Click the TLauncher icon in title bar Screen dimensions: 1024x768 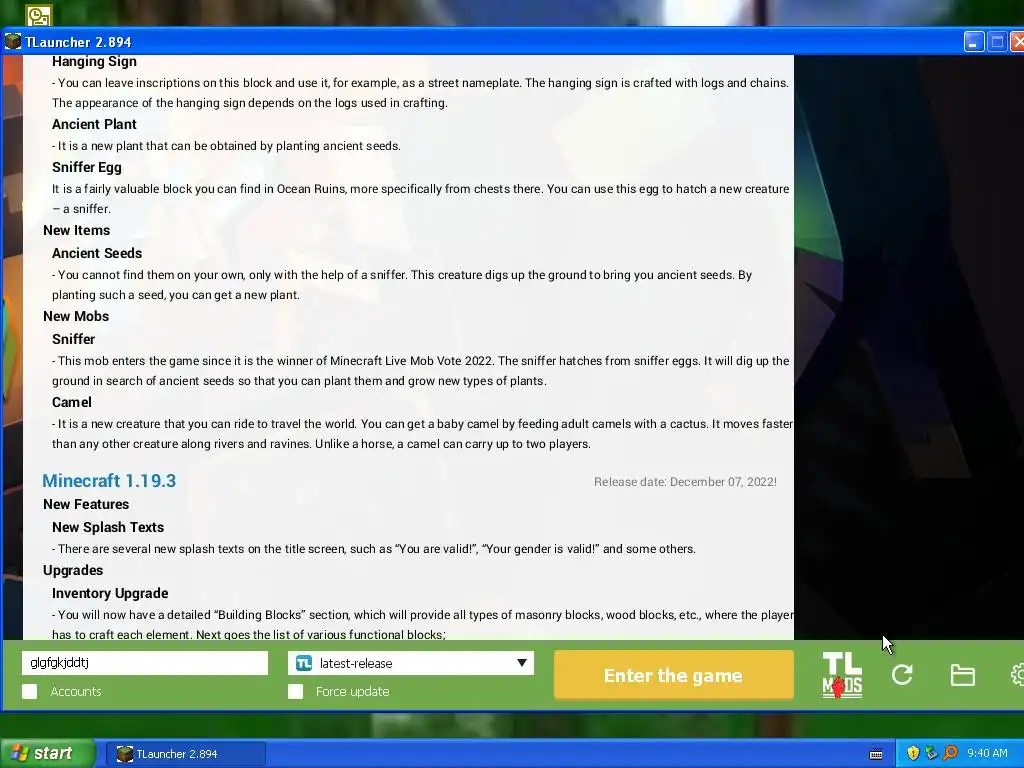(x=13, y=42)
